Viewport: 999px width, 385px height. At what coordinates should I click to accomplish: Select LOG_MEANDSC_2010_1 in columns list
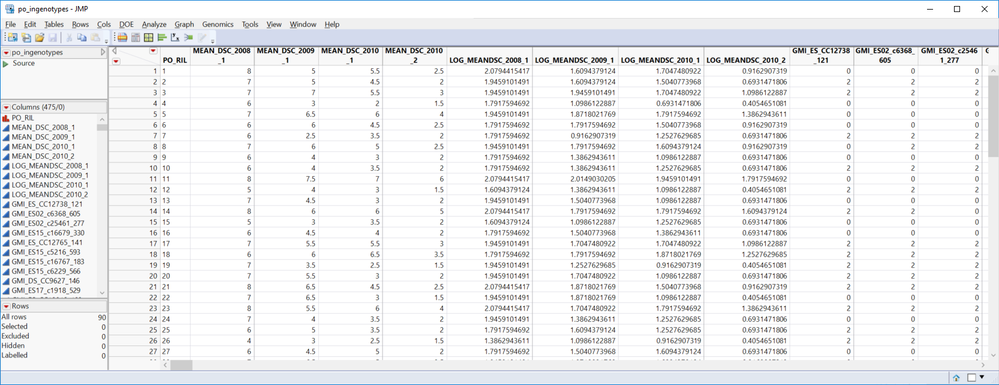click(x=50, y=185)
